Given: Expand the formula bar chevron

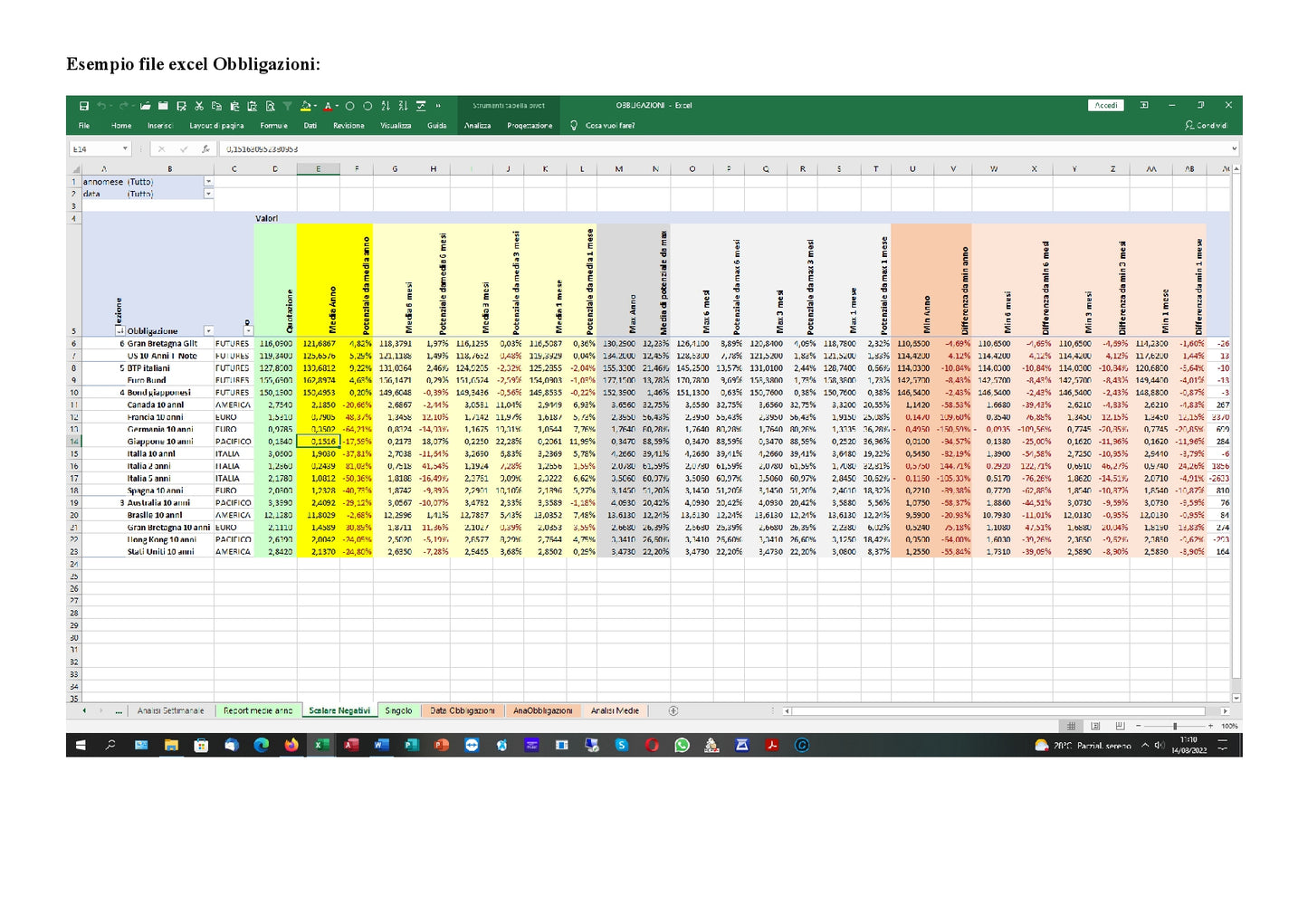Looking at the screenshot, I should click(x=1234, y=149).
